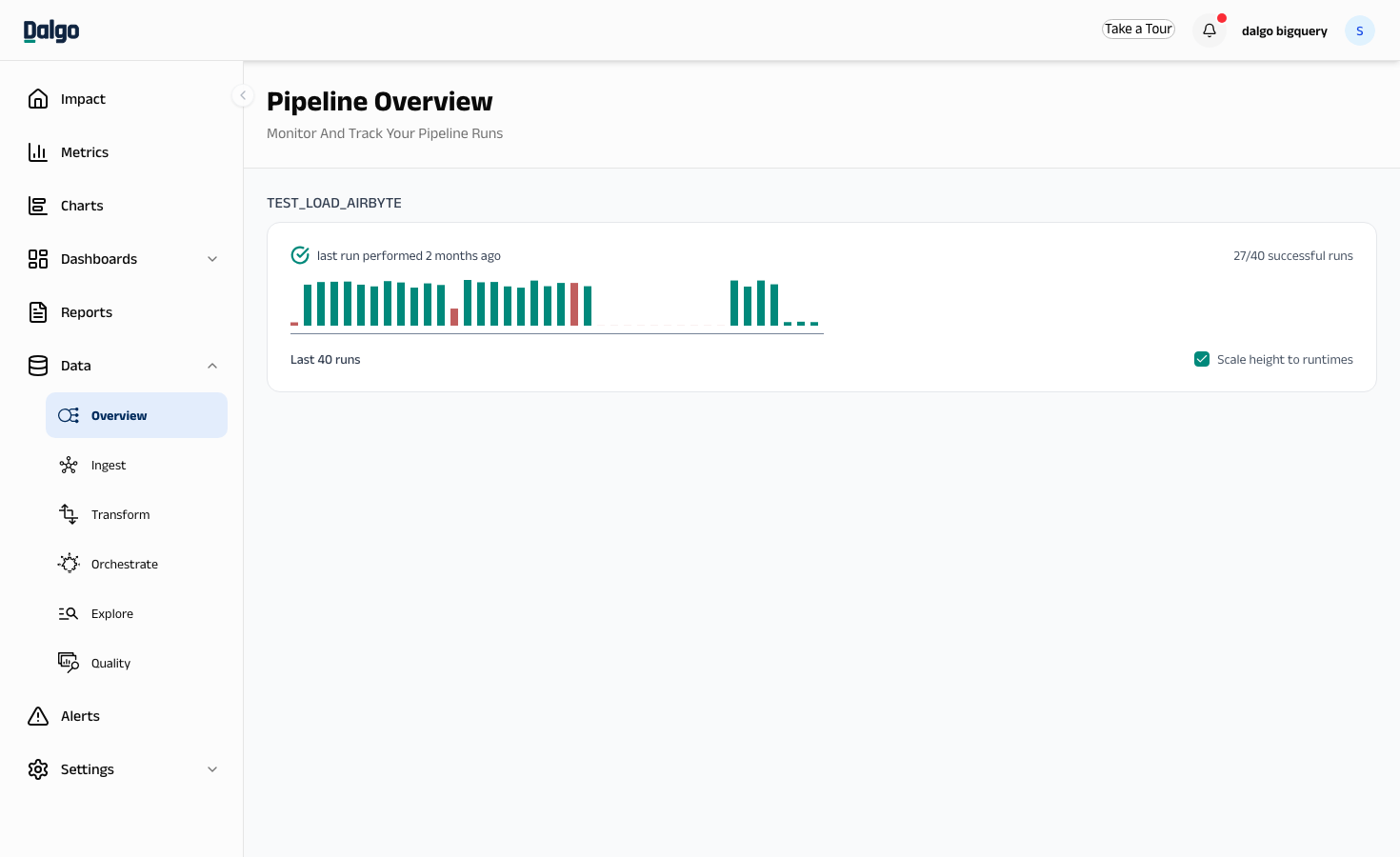Viewport: 1400px width, 857px height.
Task: Click the Quality inspection icon
Action: tap(69, 663)
